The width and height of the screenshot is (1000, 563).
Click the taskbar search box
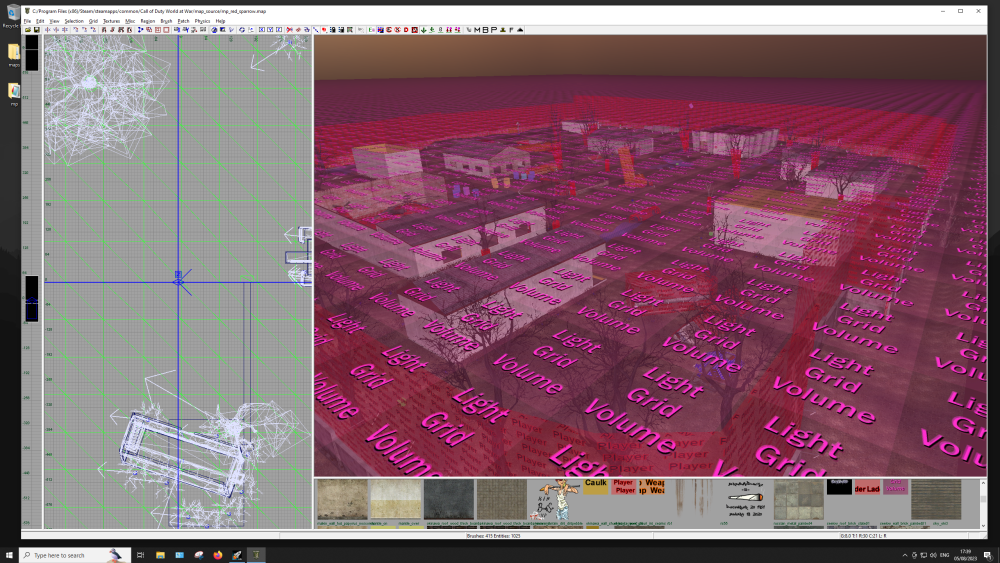coord(75,555)
